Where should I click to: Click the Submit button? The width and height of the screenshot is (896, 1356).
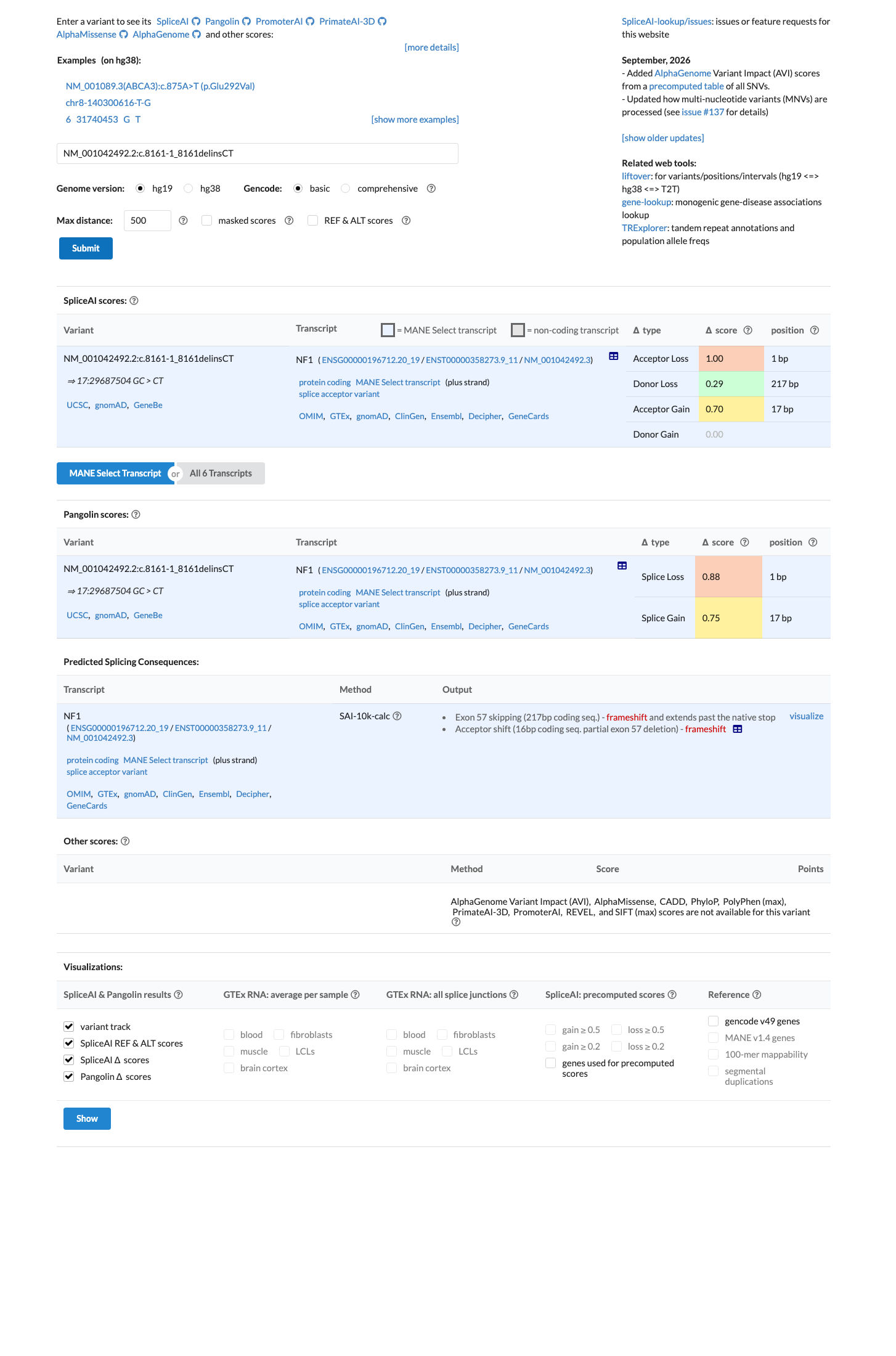click(x=86, y=248)
